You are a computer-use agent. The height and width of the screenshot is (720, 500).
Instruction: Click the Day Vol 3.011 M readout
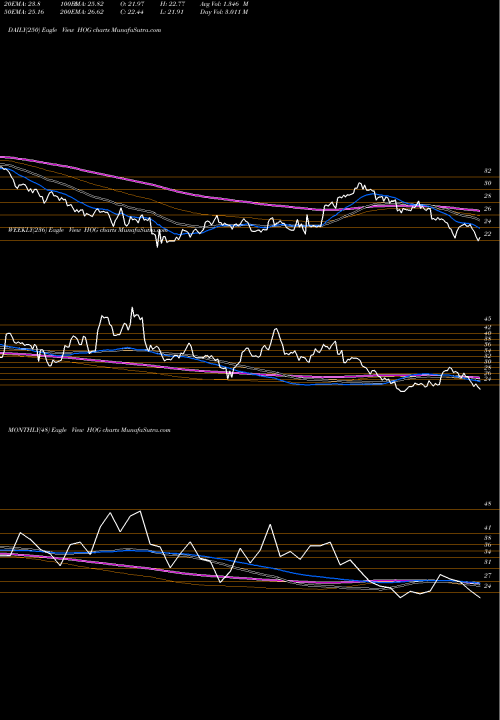224,12
